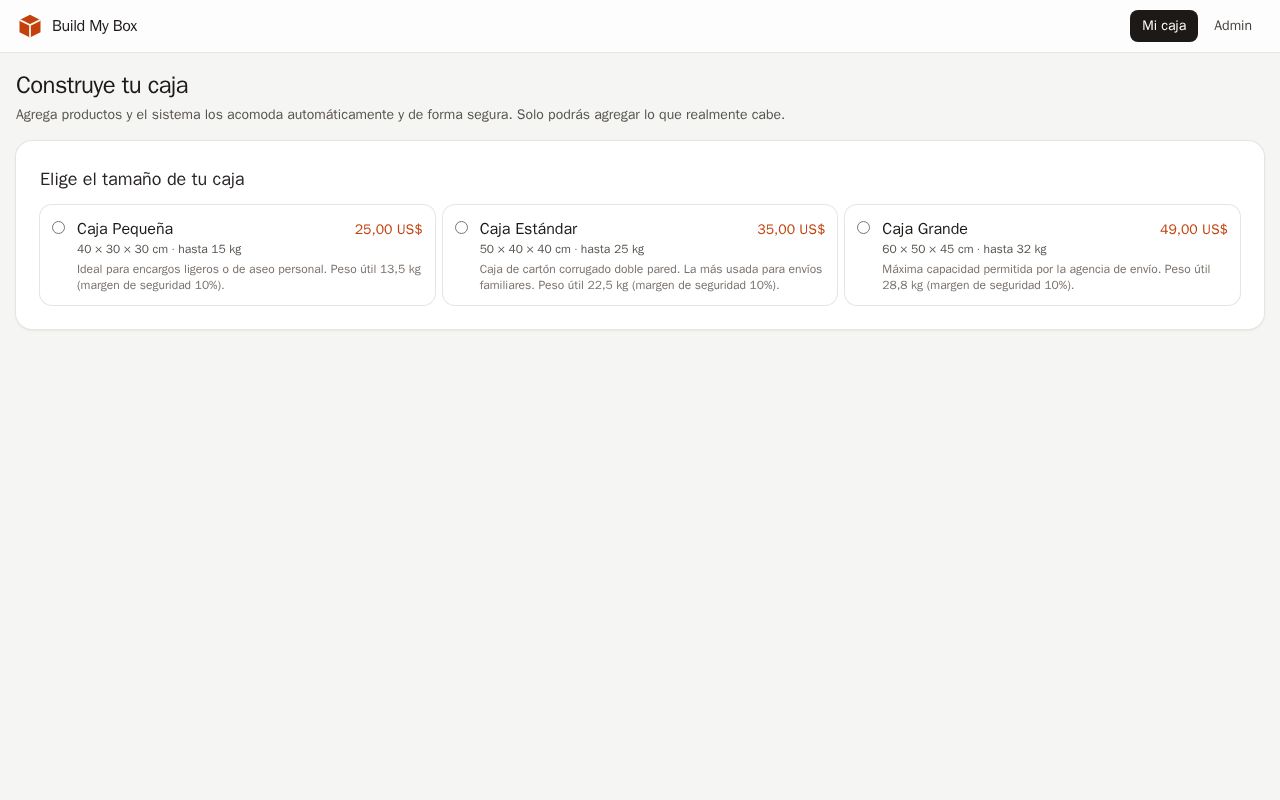Click the 60 × 50 × 45 cm dimensions
This screenshot has width=1280, height=800.
[928, 249]
